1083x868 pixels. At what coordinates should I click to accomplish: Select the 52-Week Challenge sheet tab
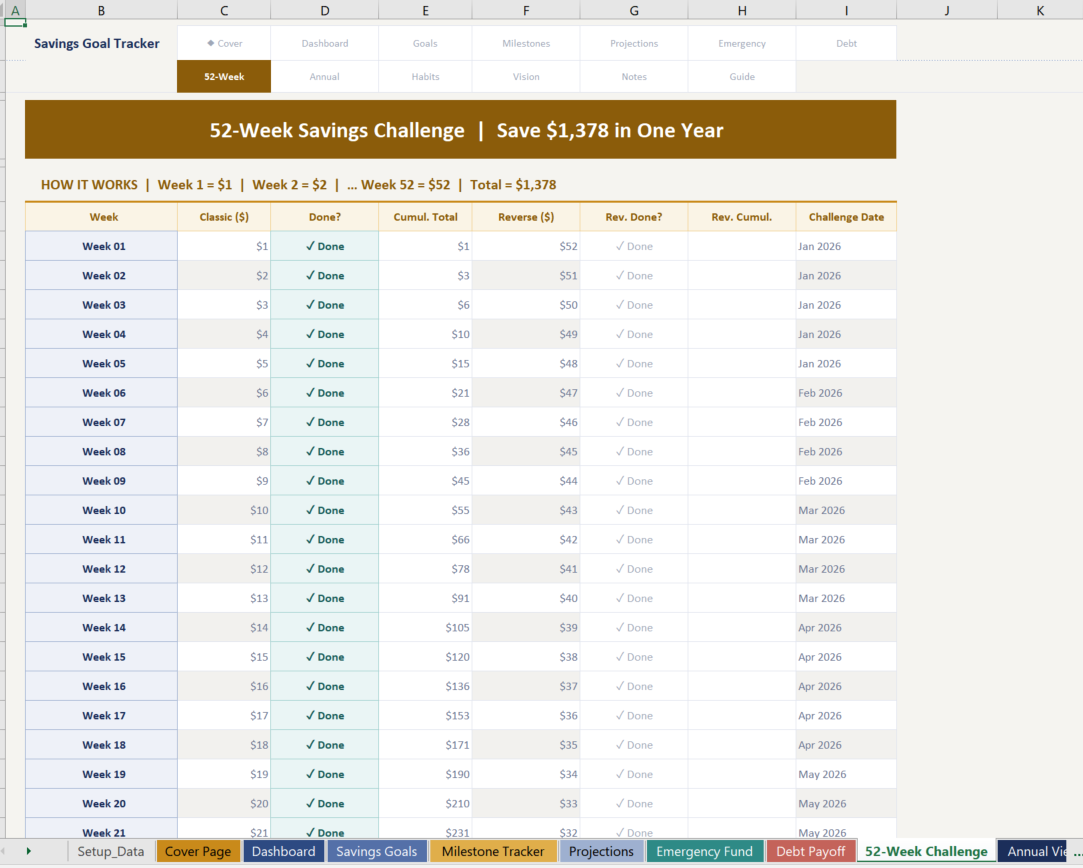click(926, 851)
